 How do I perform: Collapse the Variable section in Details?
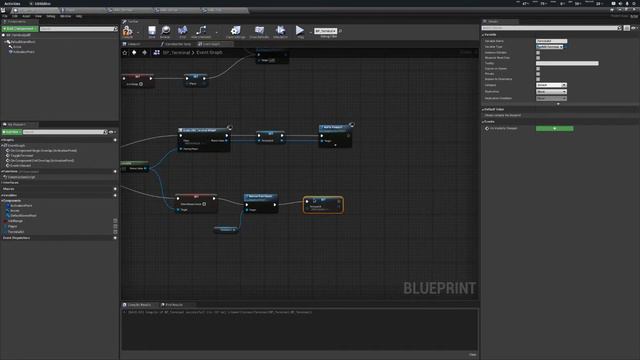[x=483, y=35]
